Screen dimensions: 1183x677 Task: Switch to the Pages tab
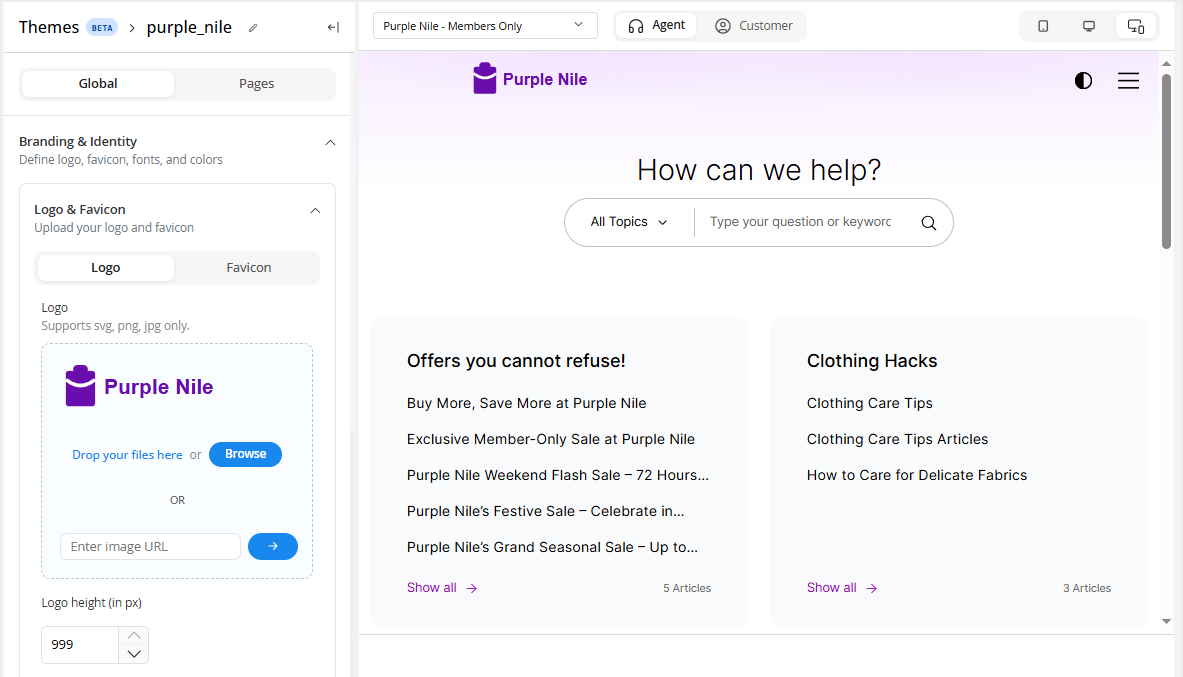(256, 84)
